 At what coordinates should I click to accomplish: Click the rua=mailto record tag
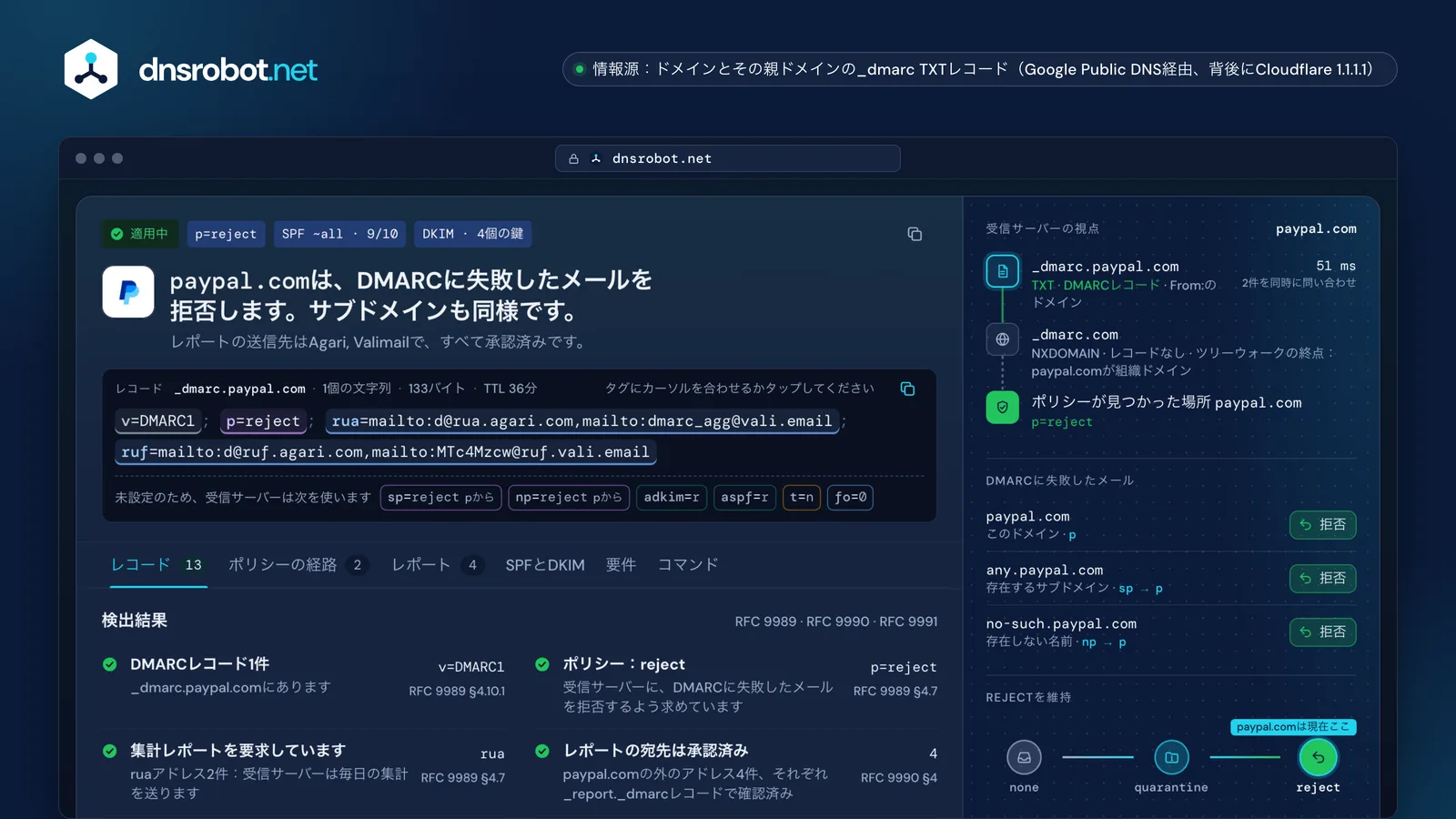click(581, 421)
